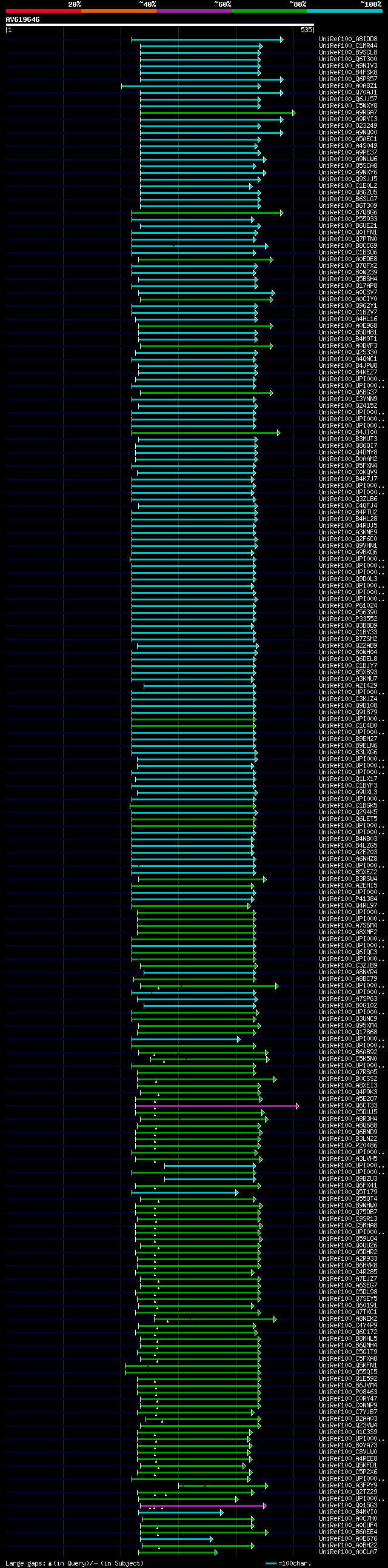The image size is (388, 1568).
Task: Select the UniRef100_A7S6M4 label
Action: tap(348, 926)
